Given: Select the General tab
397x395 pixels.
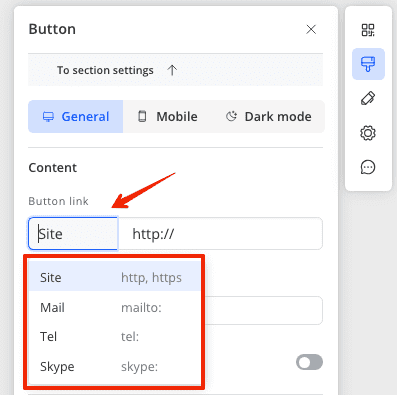Looking at the screenshot, I should click(76, 117).
